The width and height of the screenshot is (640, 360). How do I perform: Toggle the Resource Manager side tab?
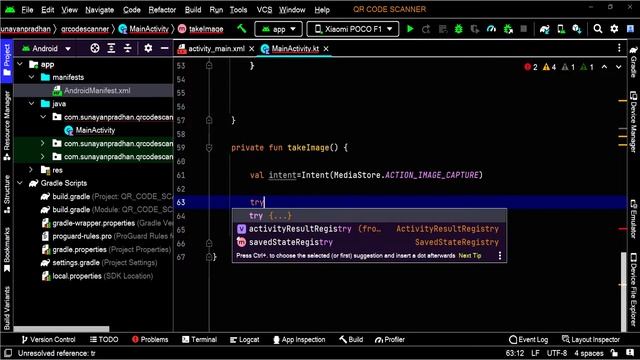tap(7, 125)
